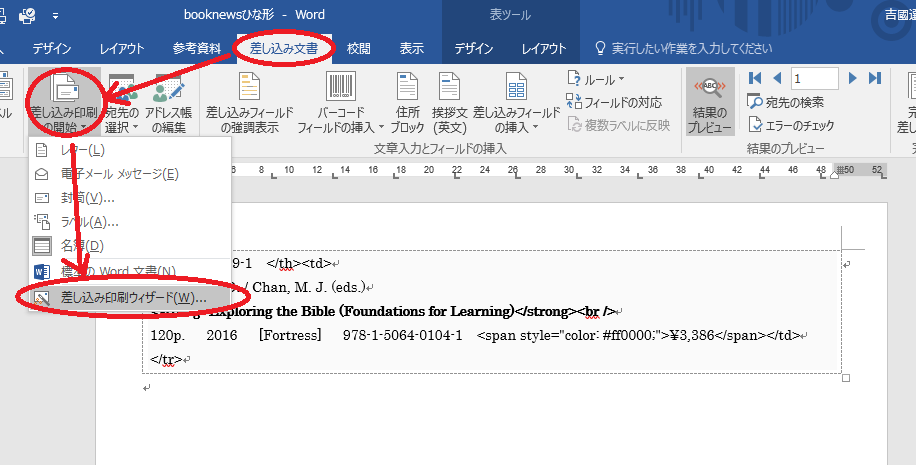Screen dimensions: 916x465
Task: Open 差し込みフィールドの挿入 dropdown
Action: (x=516, y=105)
